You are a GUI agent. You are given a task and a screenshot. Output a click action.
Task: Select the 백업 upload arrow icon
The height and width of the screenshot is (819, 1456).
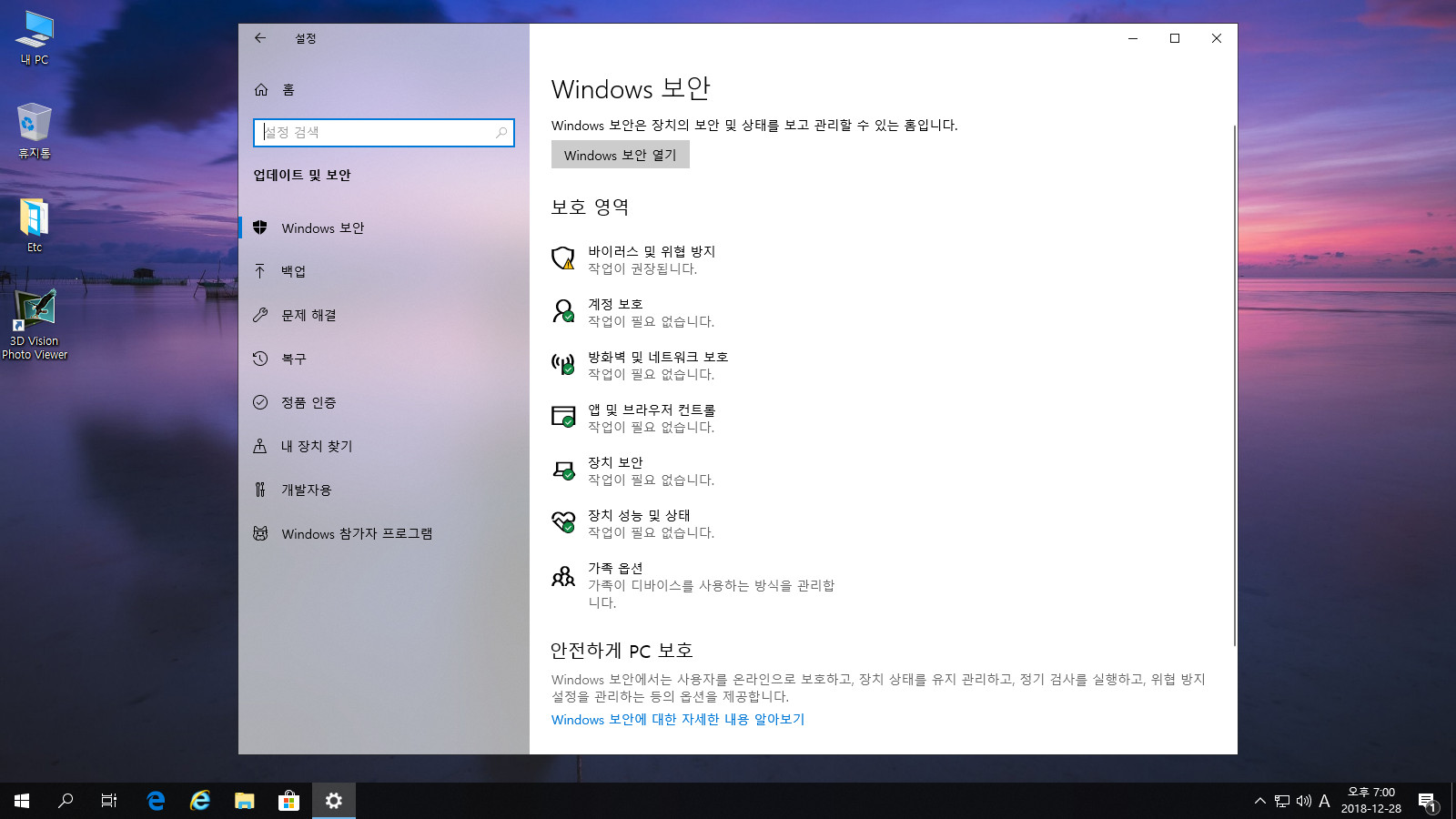point(260,271)
